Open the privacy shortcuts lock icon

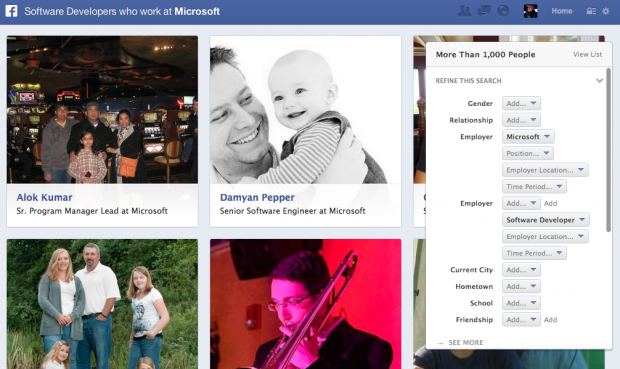click(591, 11)
